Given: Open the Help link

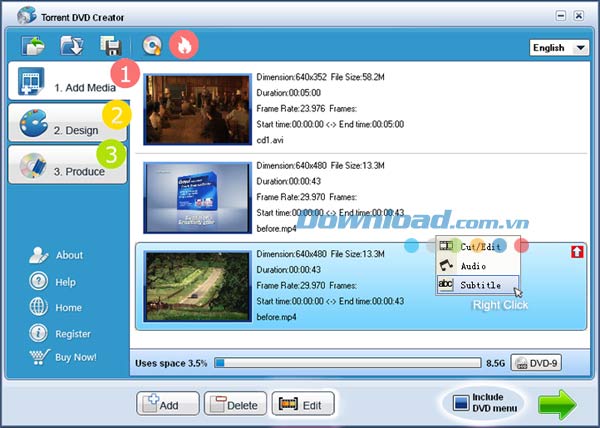Looking at the screenshot, I should [x=65, y=282].
